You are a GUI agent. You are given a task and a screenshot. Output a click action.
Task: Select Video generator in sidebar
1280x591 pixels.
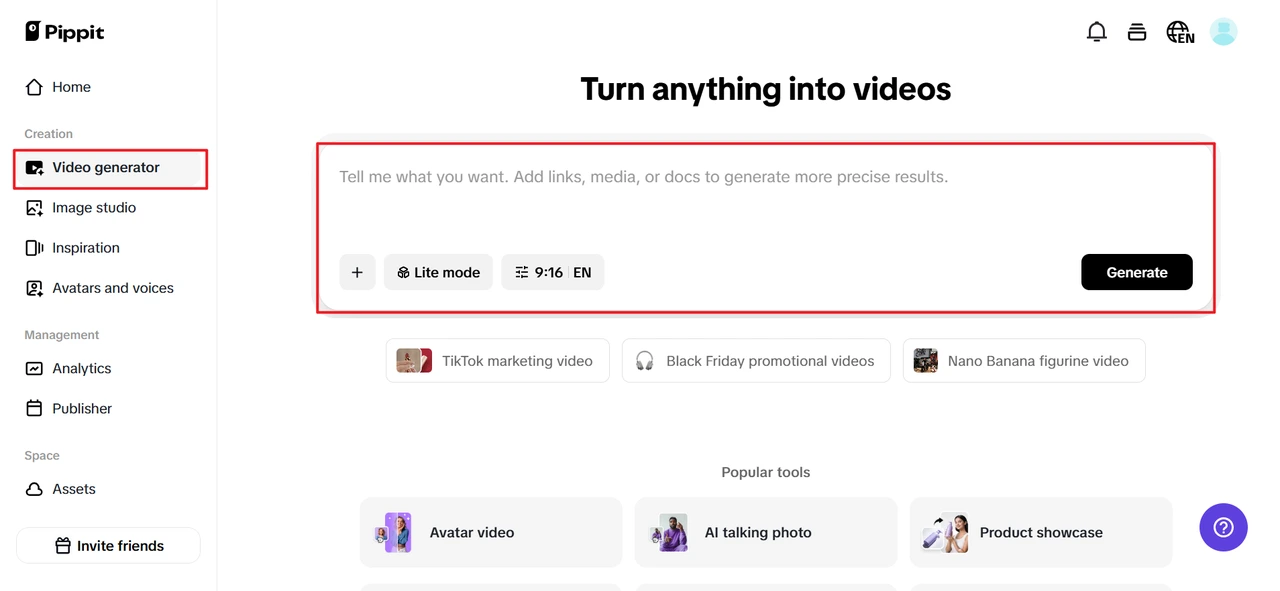(106, 168)
